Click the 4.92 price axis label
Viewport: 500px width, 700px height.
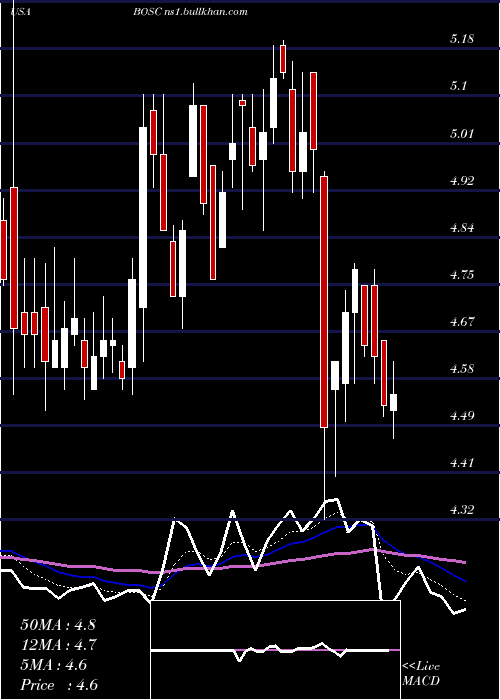[x=462, y=180]
